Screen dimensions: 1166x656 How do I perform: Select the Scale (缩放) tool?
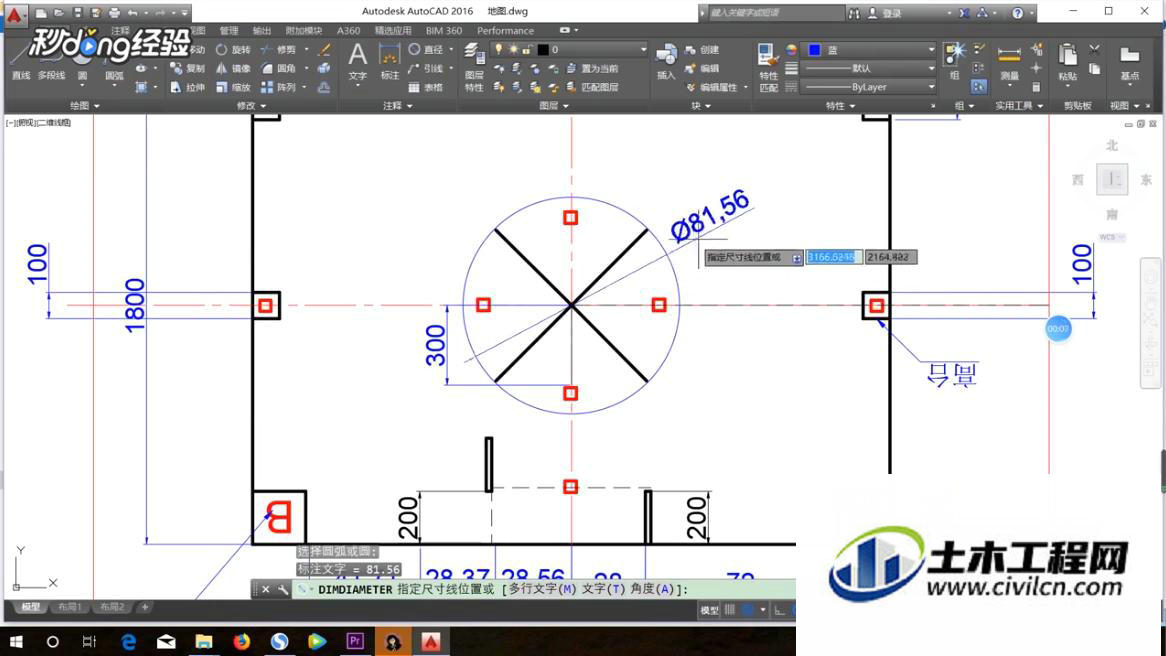(233, 87)
